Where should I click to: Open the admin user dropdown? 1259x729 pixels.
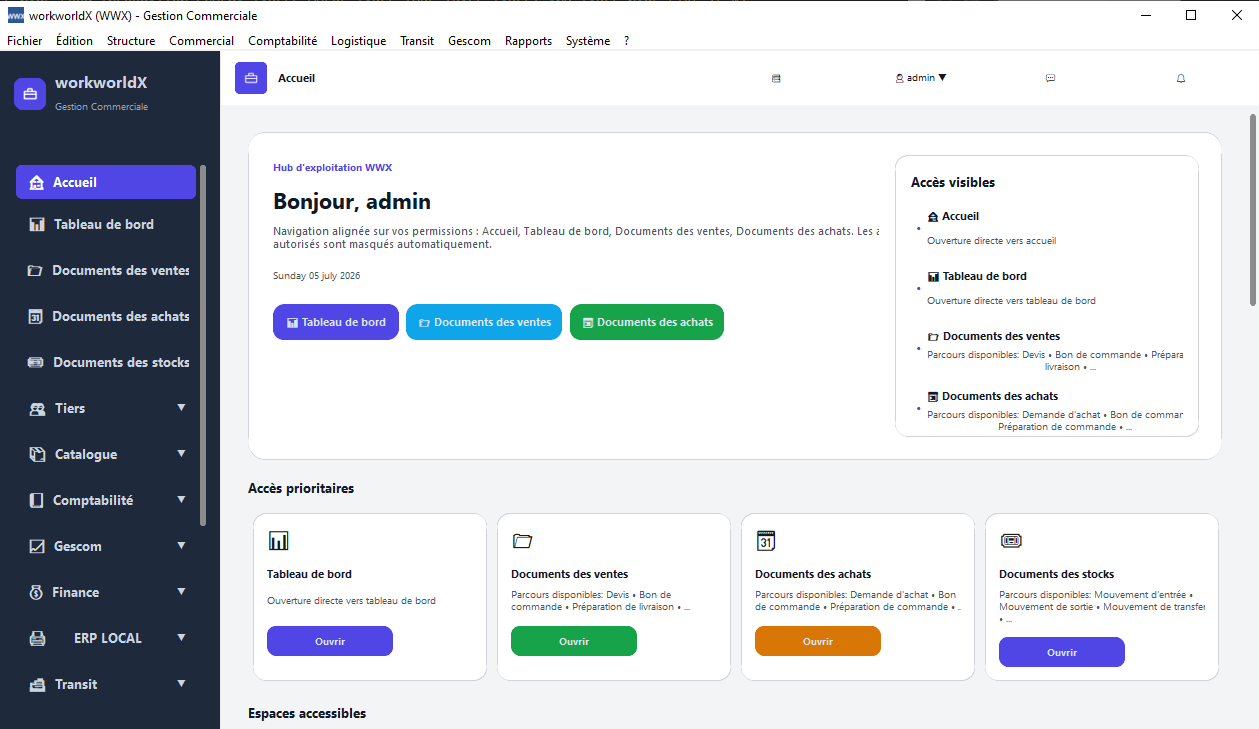921,78
